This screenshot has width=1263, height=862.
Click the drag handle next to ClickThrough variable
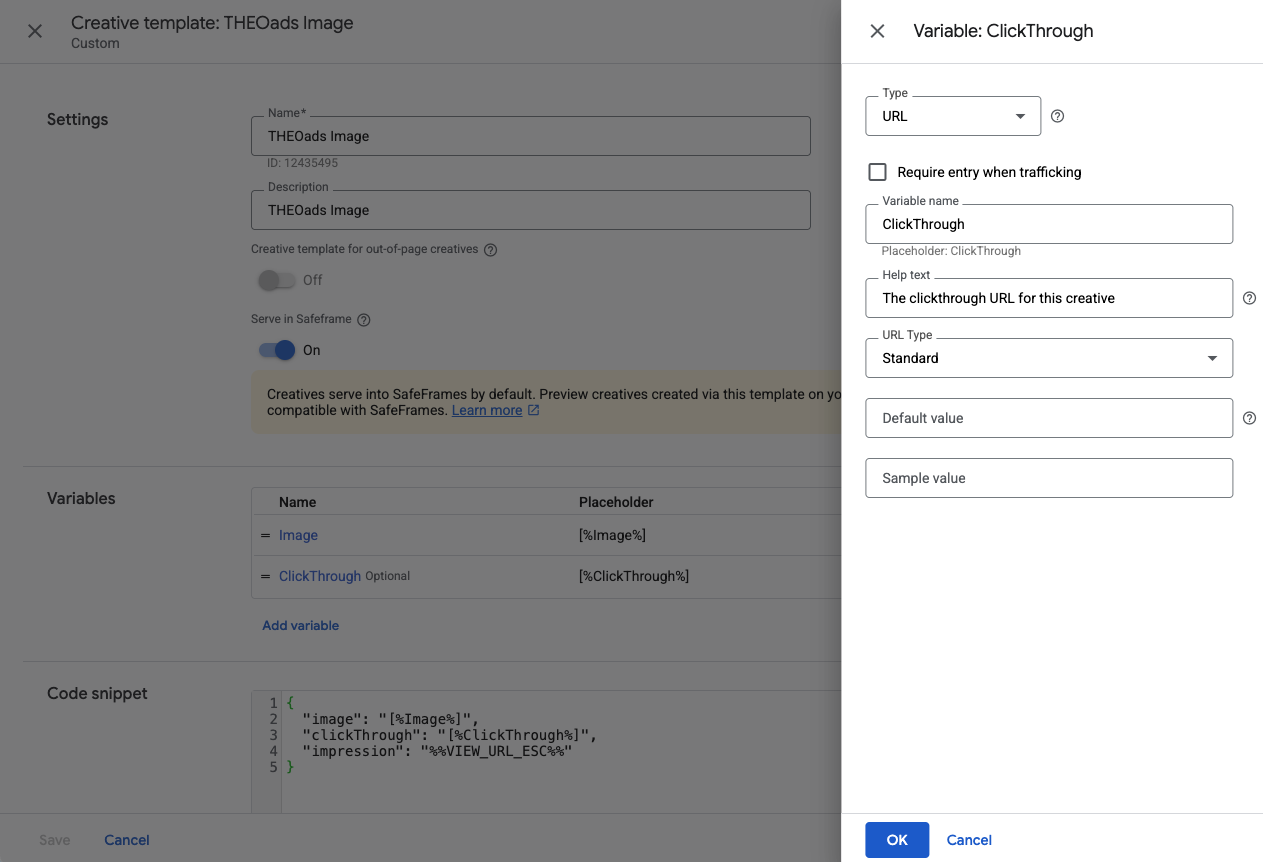coord(264,576)
